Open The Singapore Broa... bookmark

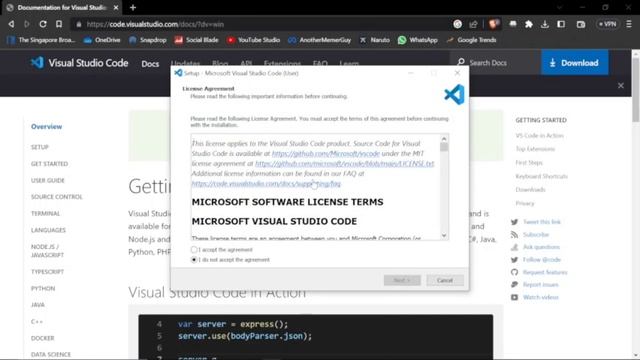[x=41, y=40]
